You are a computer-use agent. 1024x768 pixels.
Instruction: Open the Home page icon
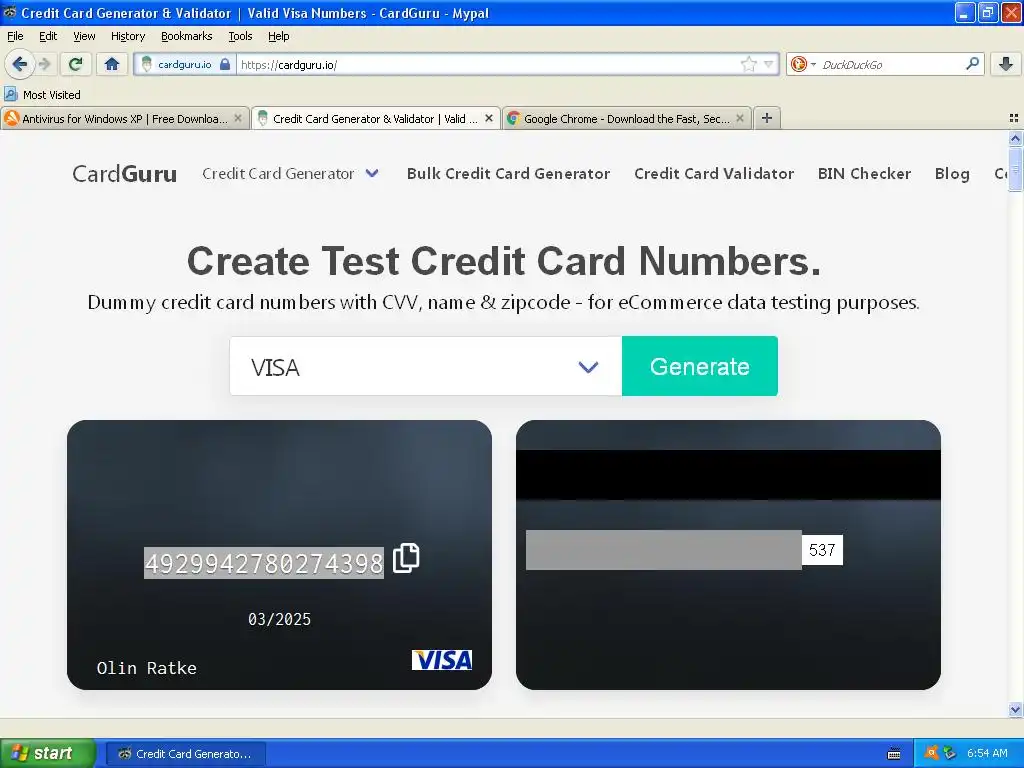click(112, 64)
